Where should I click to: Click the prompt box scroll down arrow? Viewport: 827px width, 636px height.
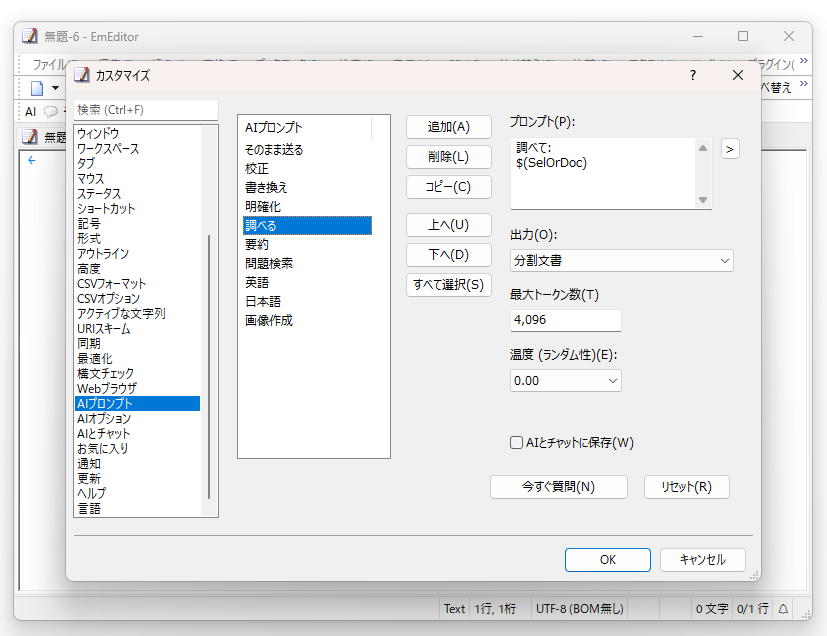pos(703,200)
